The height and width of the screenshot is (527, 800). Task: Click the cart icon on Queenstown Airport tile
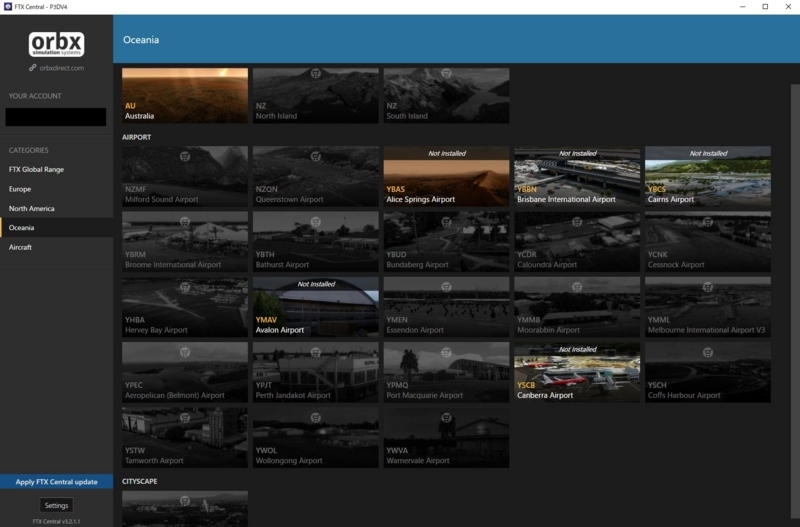[x=316, y=156]
